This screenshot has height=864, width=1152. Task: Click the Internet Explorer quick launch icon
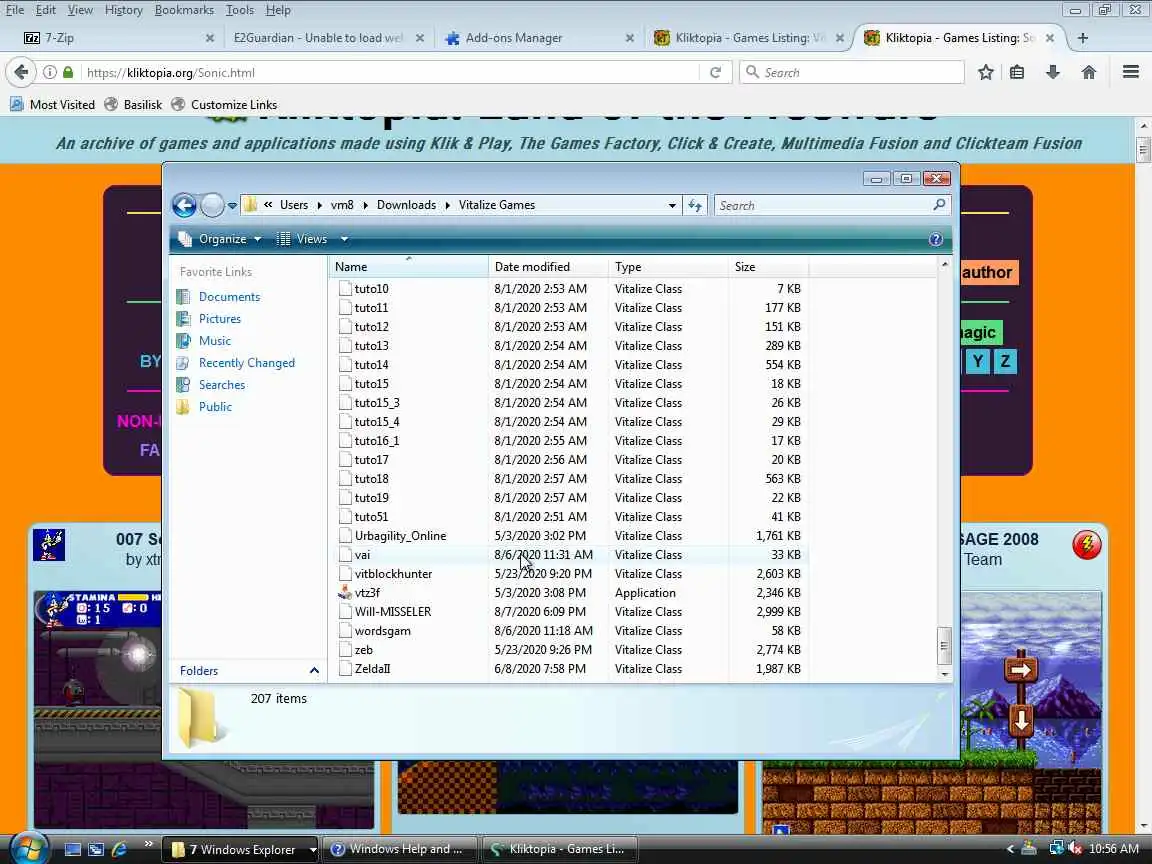(120, 849)
